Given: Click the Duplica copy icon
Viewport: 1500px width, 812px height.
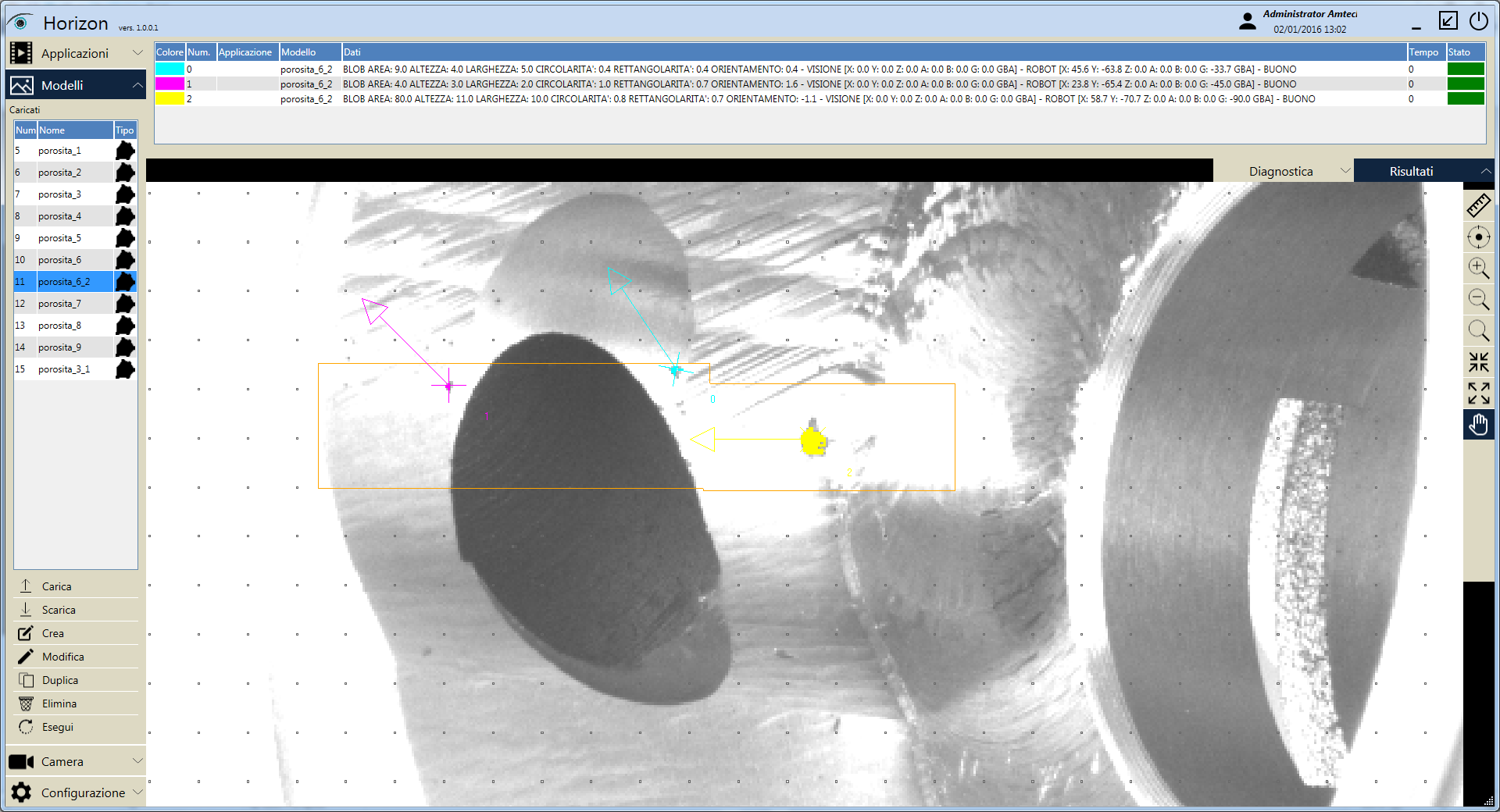Looking at the screenshot, I should click(x=26, y=679).
